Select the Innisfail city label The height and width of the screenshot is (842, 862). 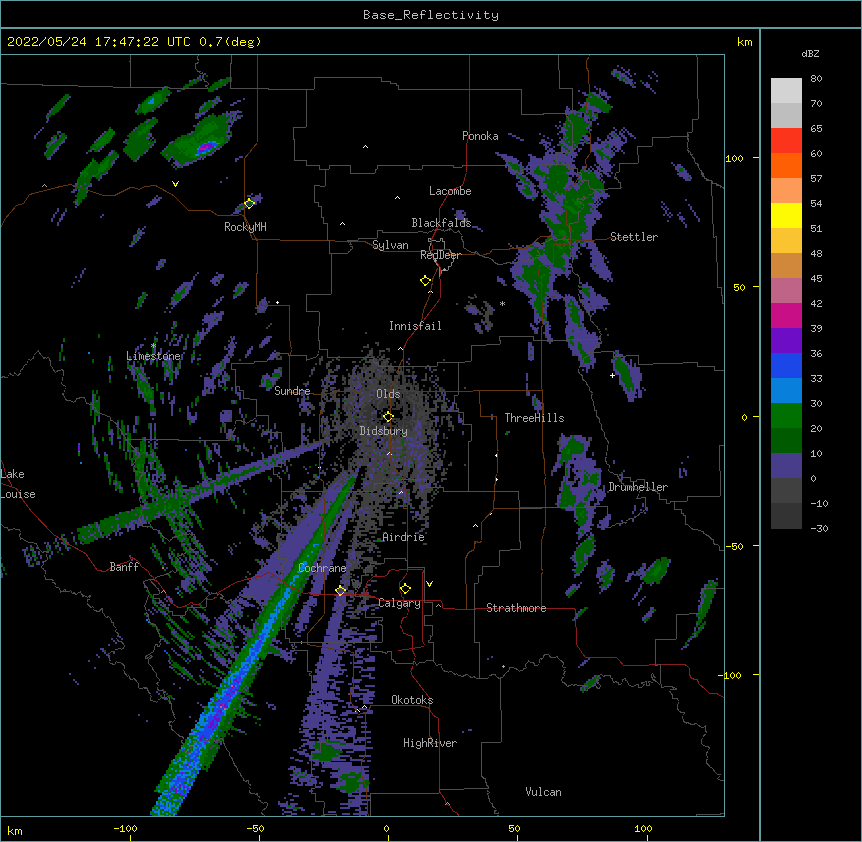coord(415,326)
